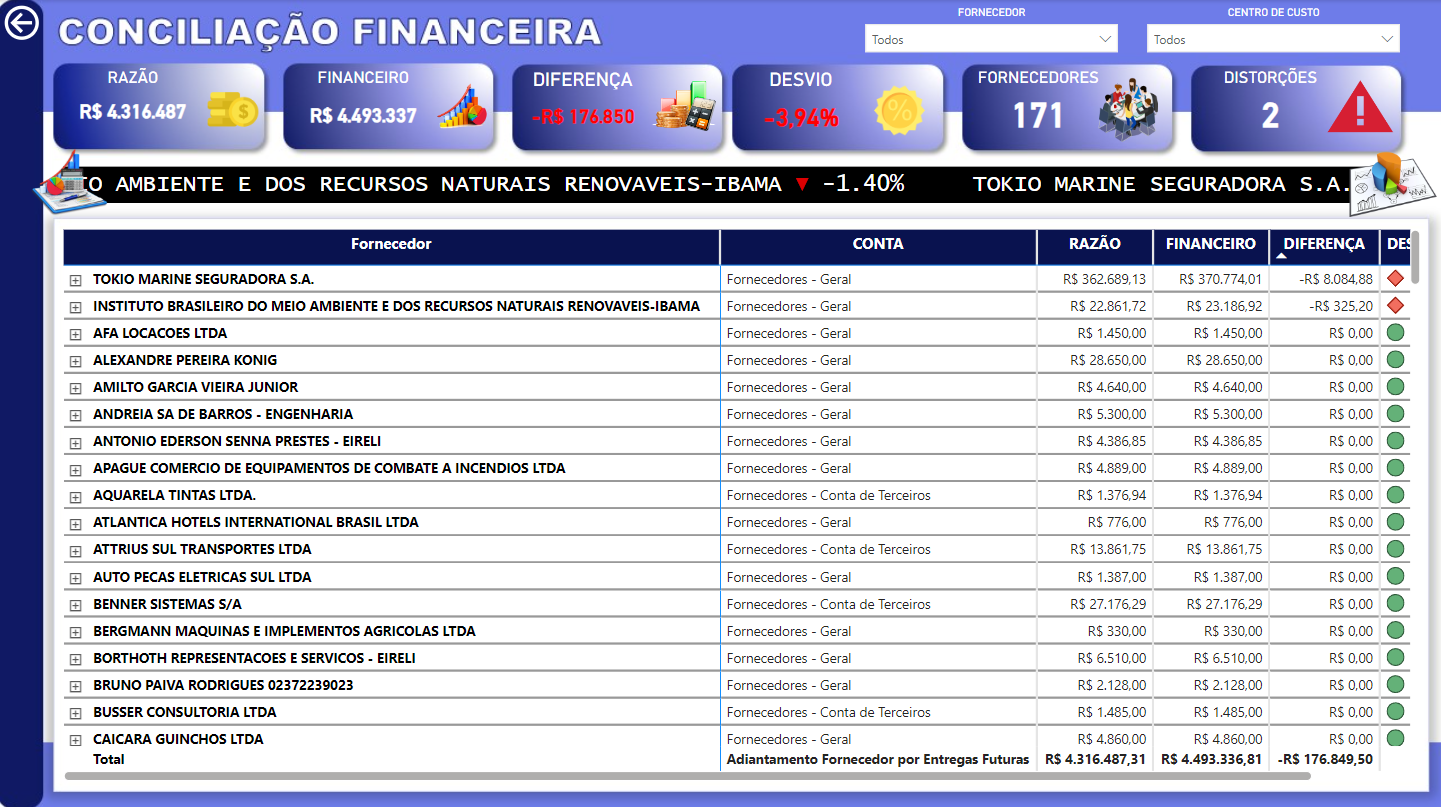Screen dimensions: 1441x807
Task: Sort by the DIFERENÇA column header
Action: click(x=1323, y=245)
